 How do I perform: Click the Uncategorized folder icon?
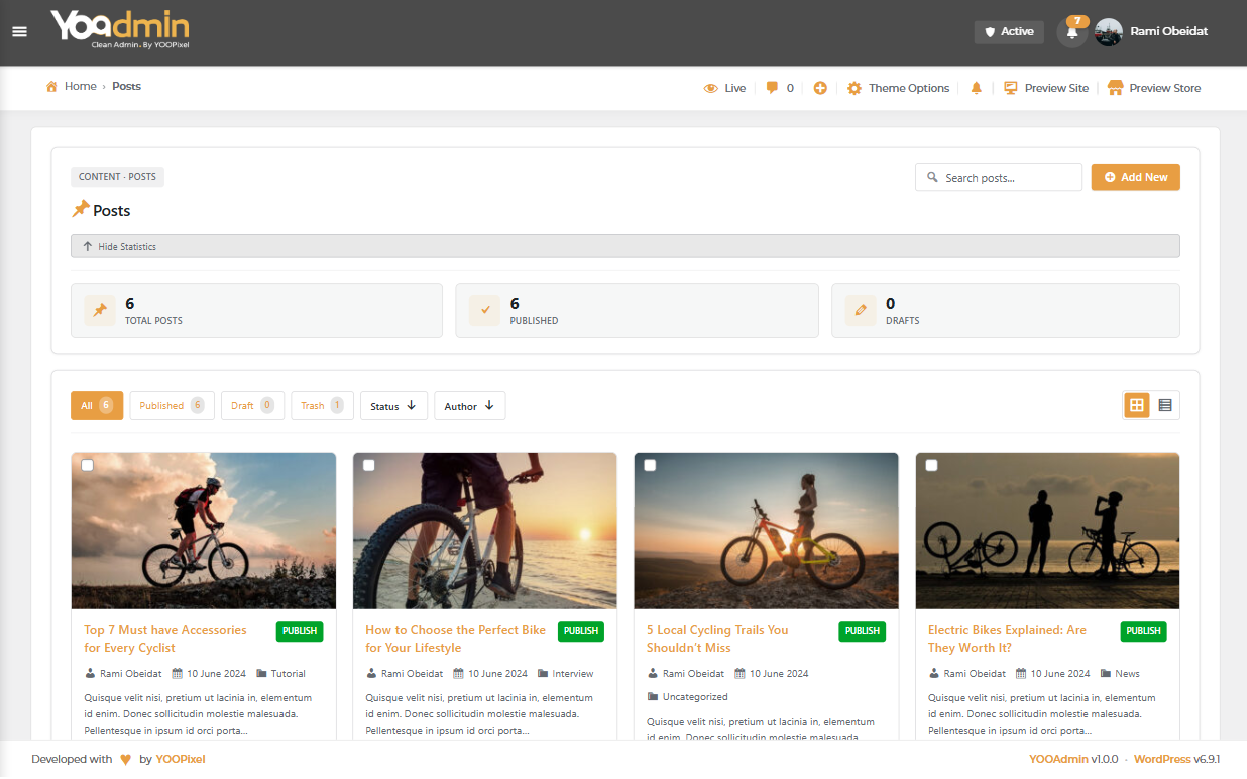pos(653,697)
